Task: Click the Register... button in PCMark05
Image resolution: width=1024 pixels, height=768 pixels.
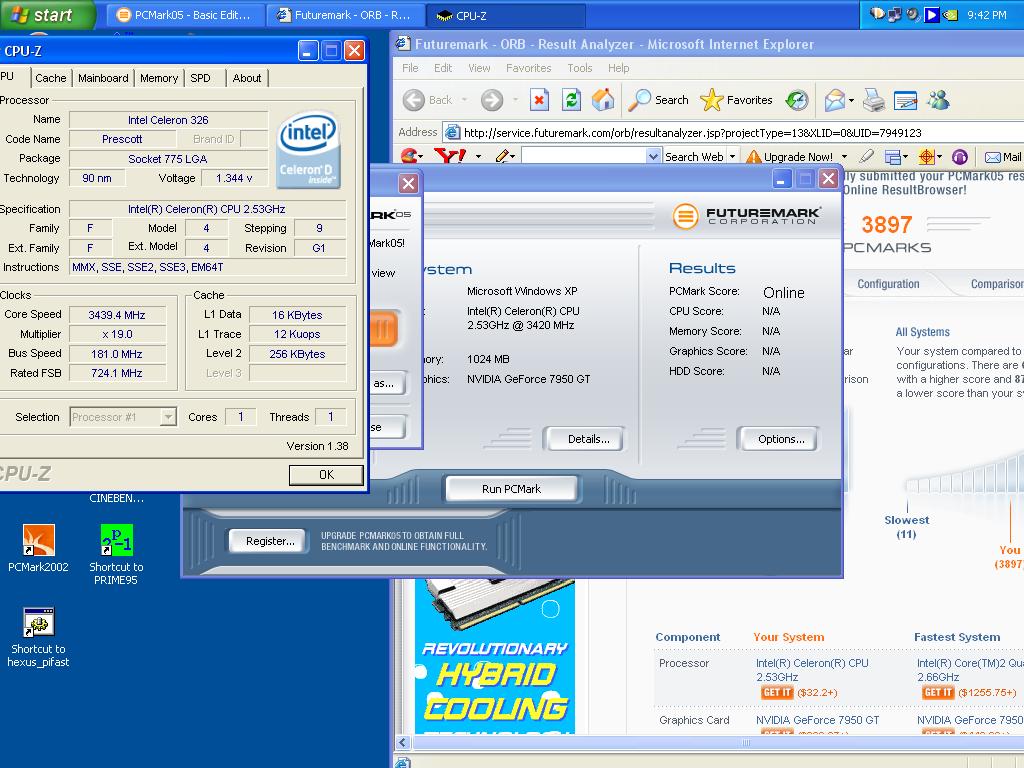Action: [266, 541]
